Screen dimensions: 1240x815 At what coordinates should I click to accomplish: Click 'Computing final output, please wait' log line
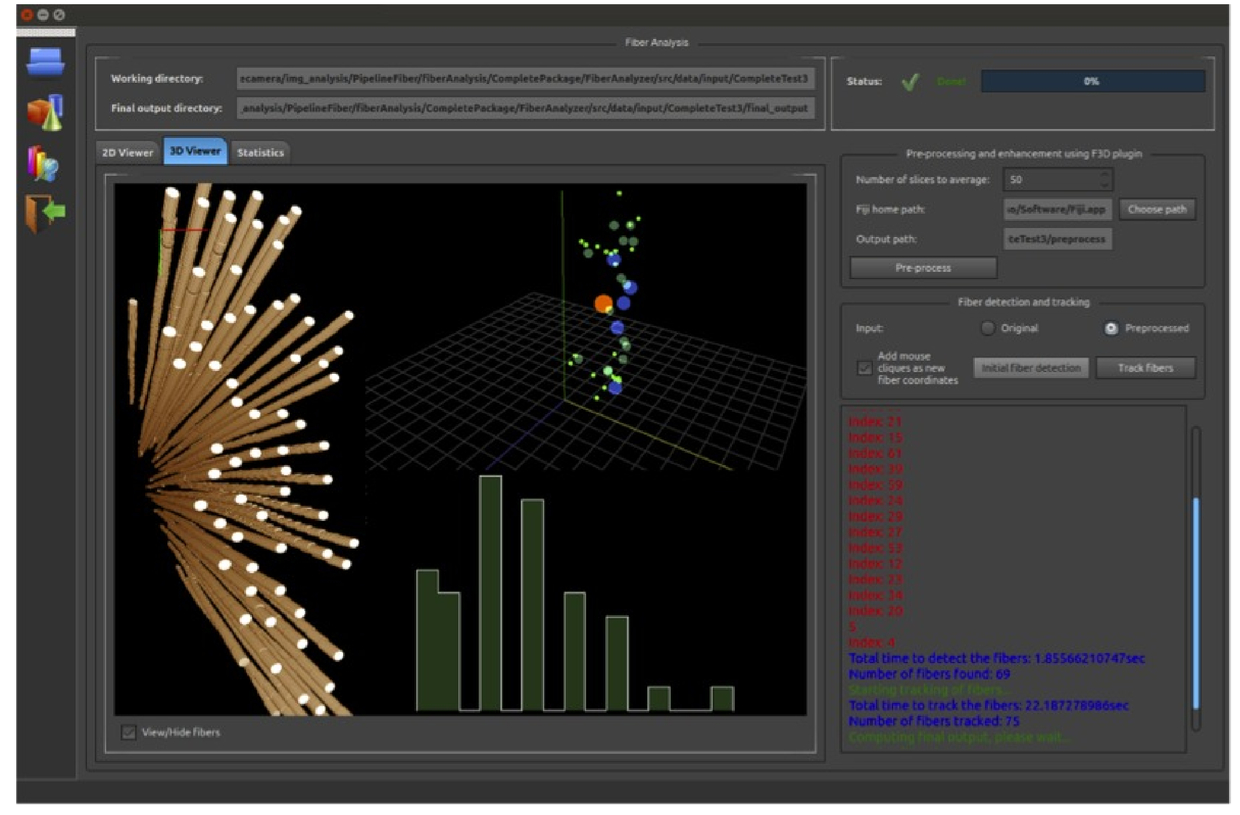click(x=959, y=737)
